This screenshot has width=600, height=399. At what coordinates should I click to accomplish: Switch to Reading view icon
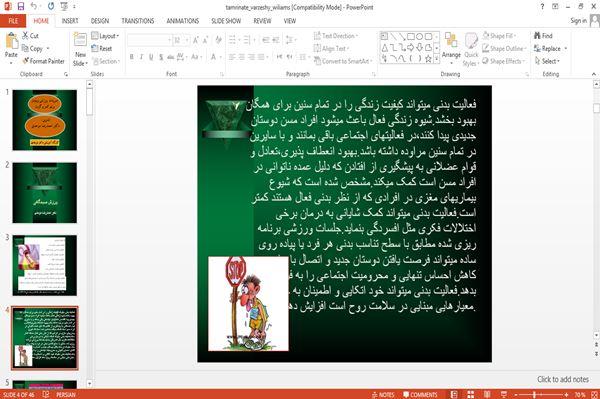click(487, 395)
